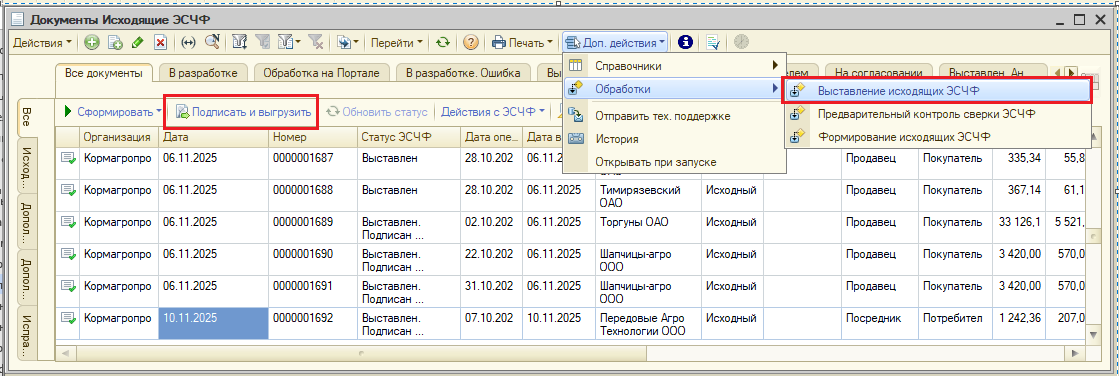Click the right arrow to show more tabs
This screenshot has width=1119, height=376.
point(1070,73)
